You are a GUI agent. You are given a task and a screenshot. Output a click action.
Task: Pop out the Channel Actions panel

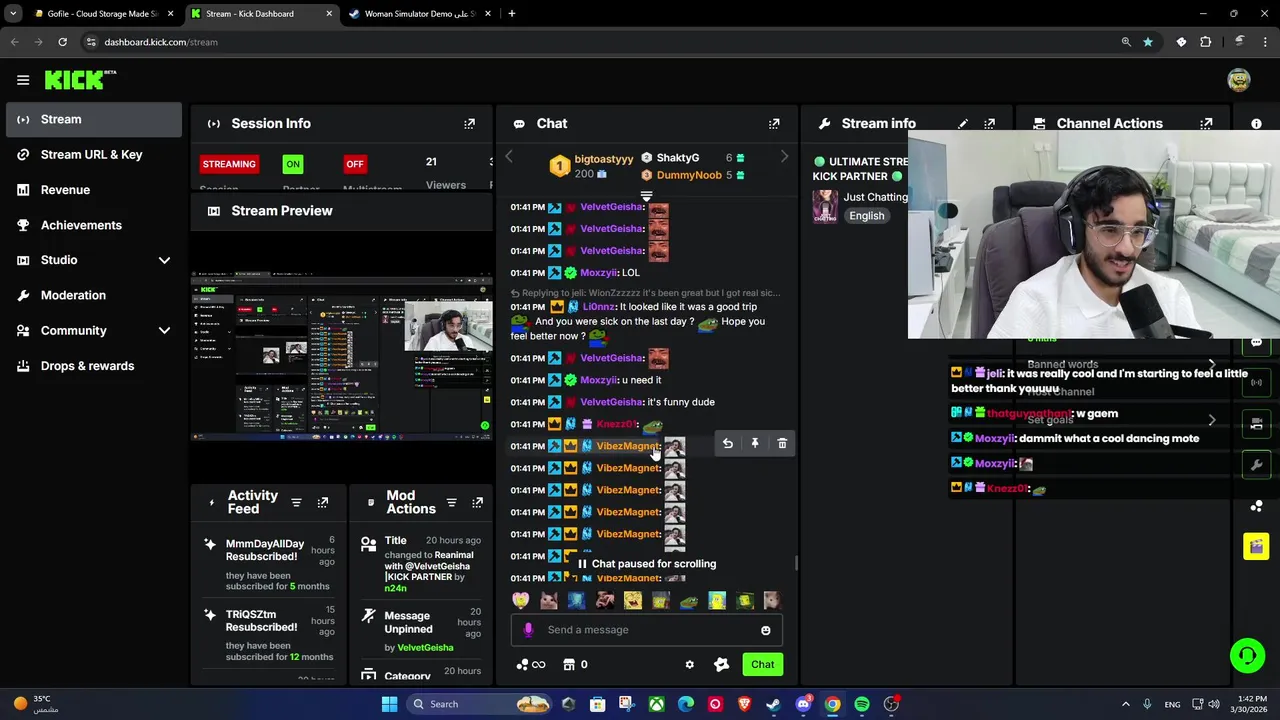click(x=1206, y=124)
